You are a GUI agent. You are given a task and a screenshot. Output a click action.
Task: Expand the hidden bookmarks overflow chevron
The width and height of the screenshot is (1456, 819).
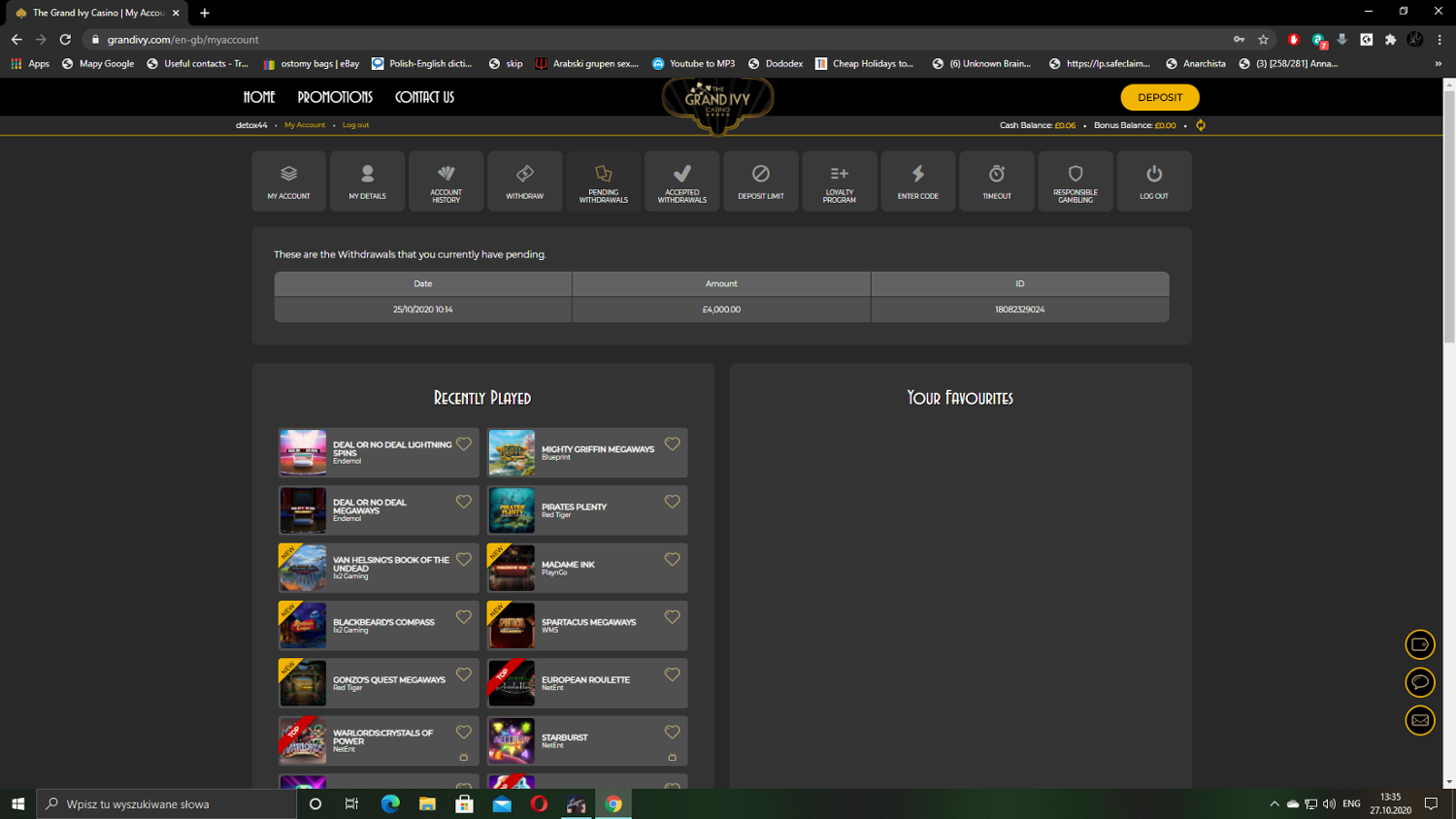(x=1438, y=64)
